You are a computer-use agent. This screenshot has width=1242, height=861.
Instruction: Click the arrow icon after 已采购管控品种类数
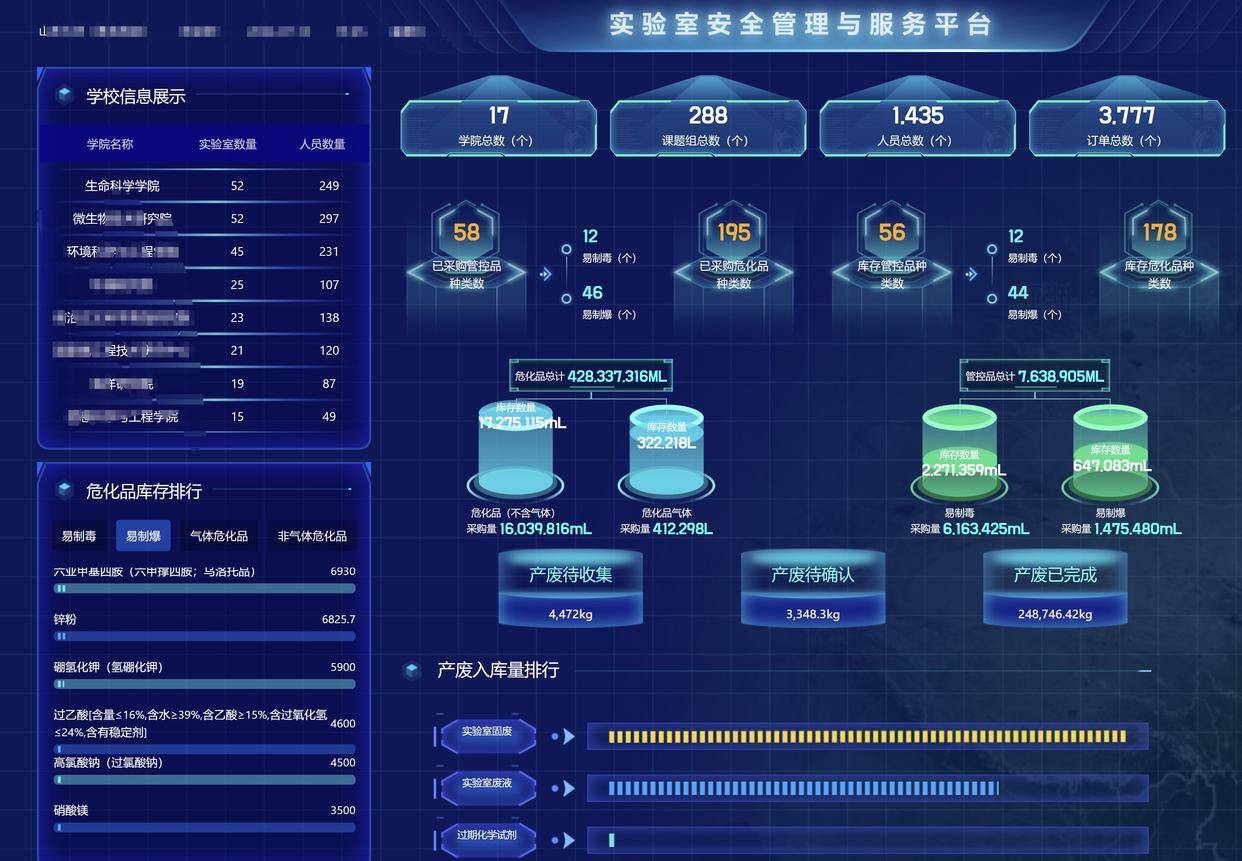545,274
